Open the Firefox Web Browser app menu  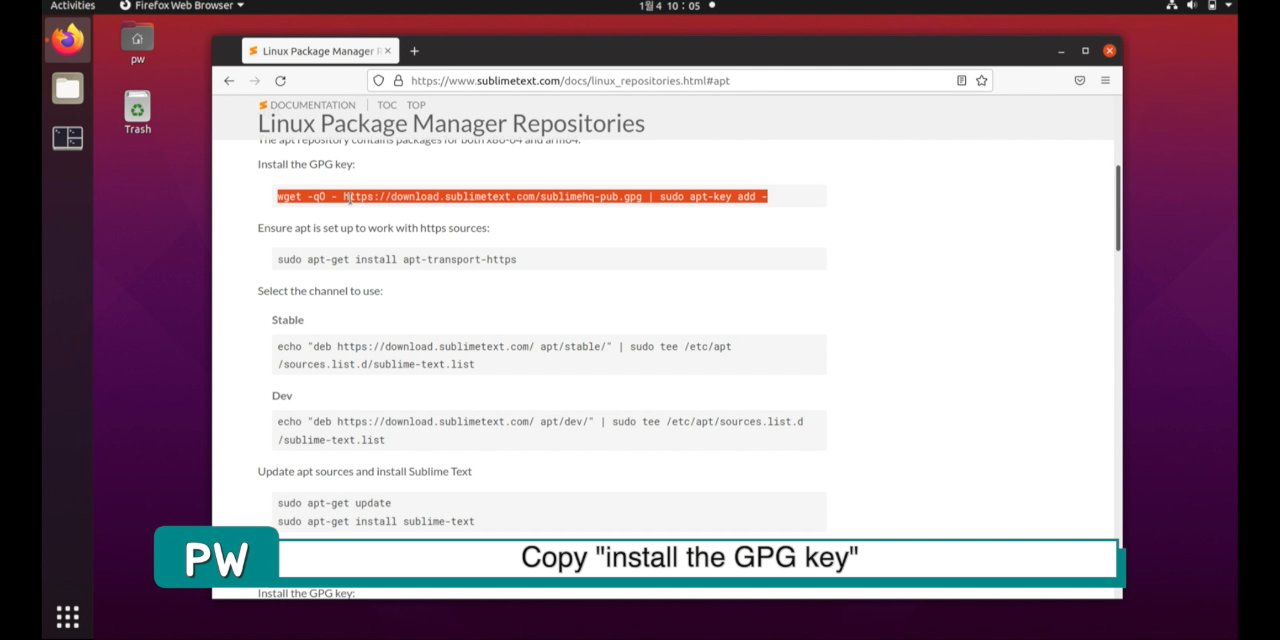tap(182, 6)
